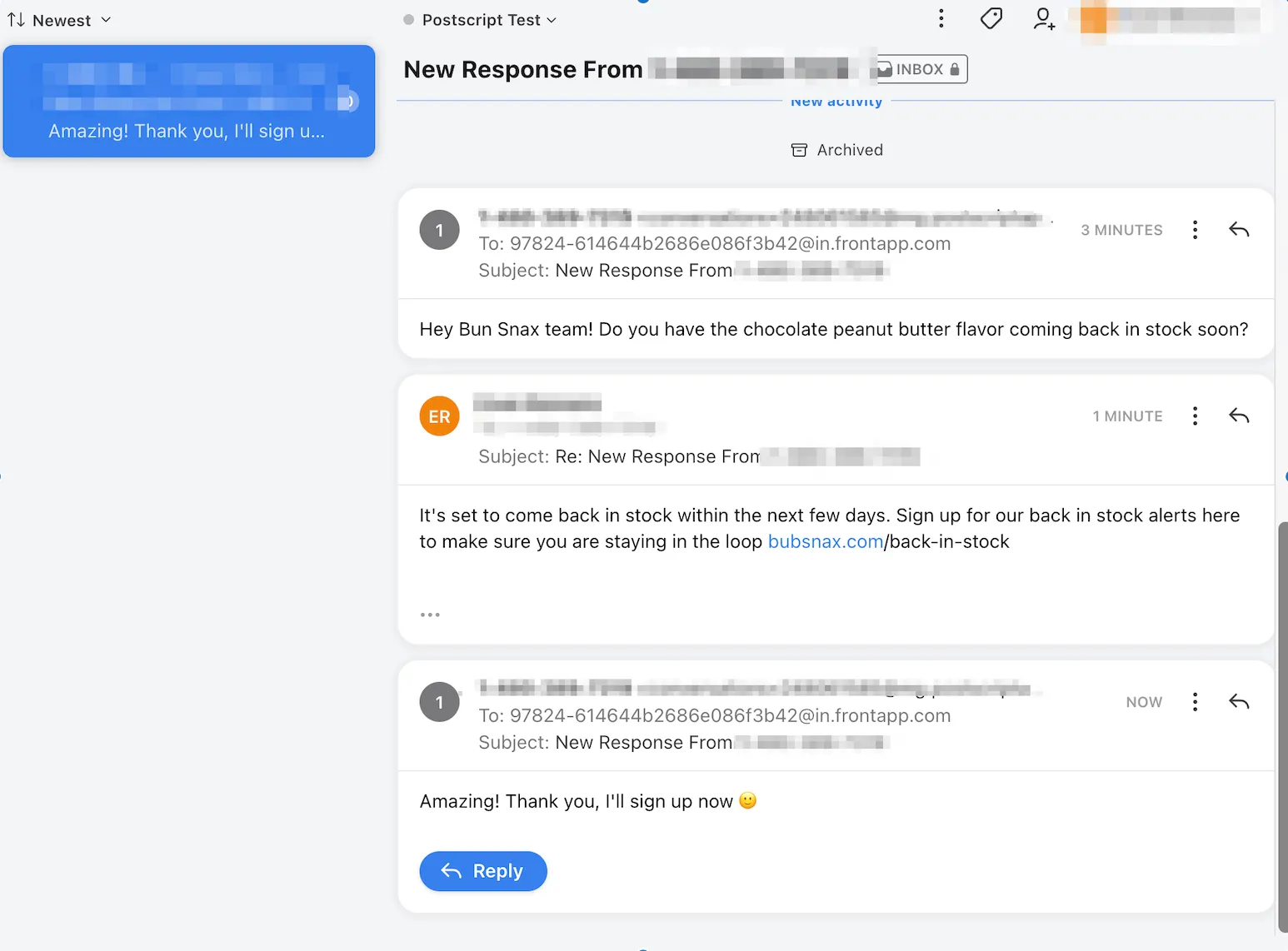Open the more options kebab in the top toolbar
Image resolution: width=1288 pixels, height=951 pixels.
pos(941,17)
